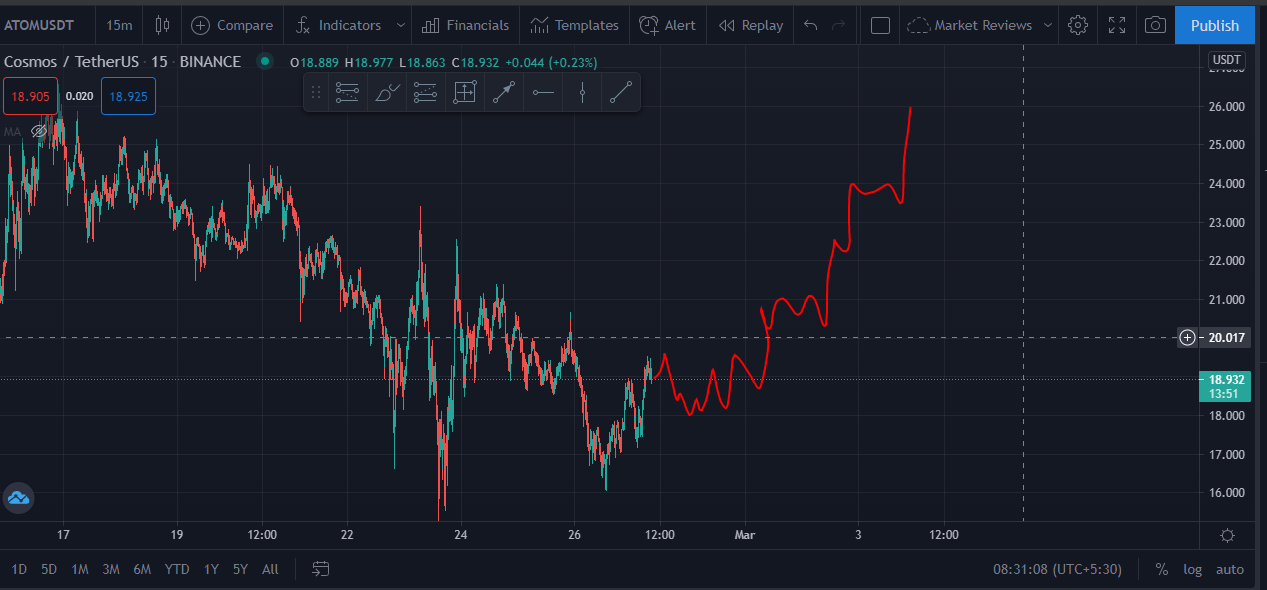Set date range to 1Y

(211, 569)
